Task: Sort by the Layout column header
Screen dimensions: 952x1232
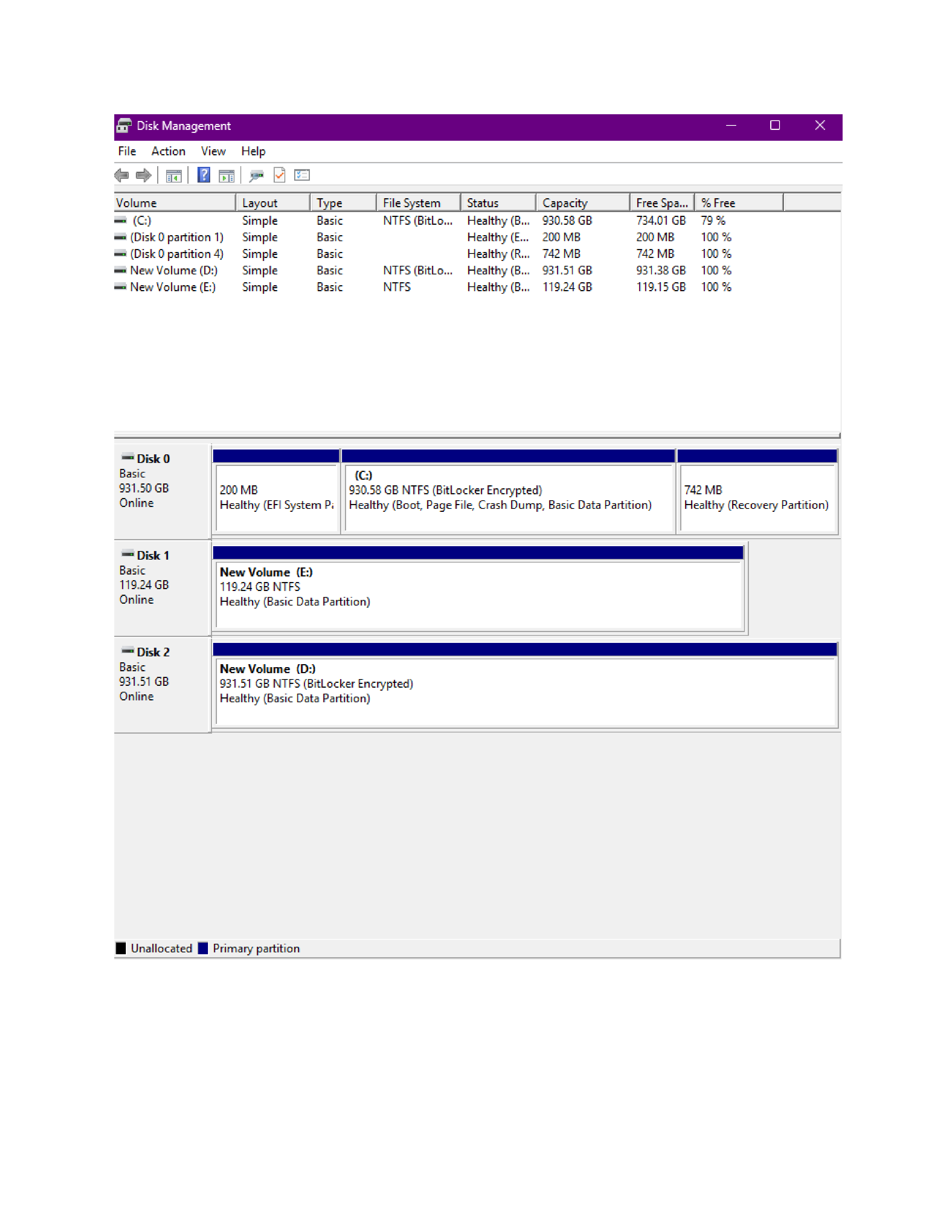Action: [x=273, y=203]
